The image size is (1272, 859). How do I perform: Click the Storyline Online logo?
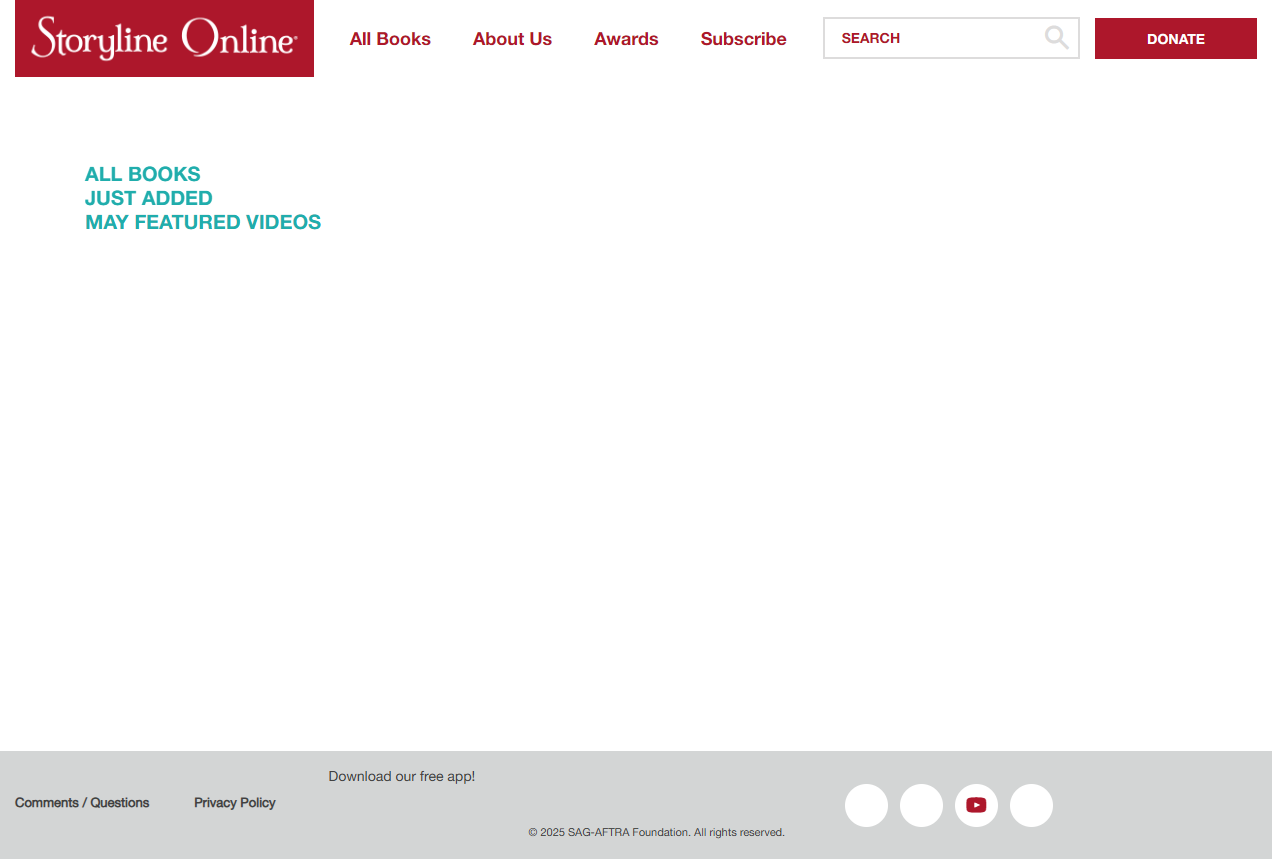click(x=164, y=38)
